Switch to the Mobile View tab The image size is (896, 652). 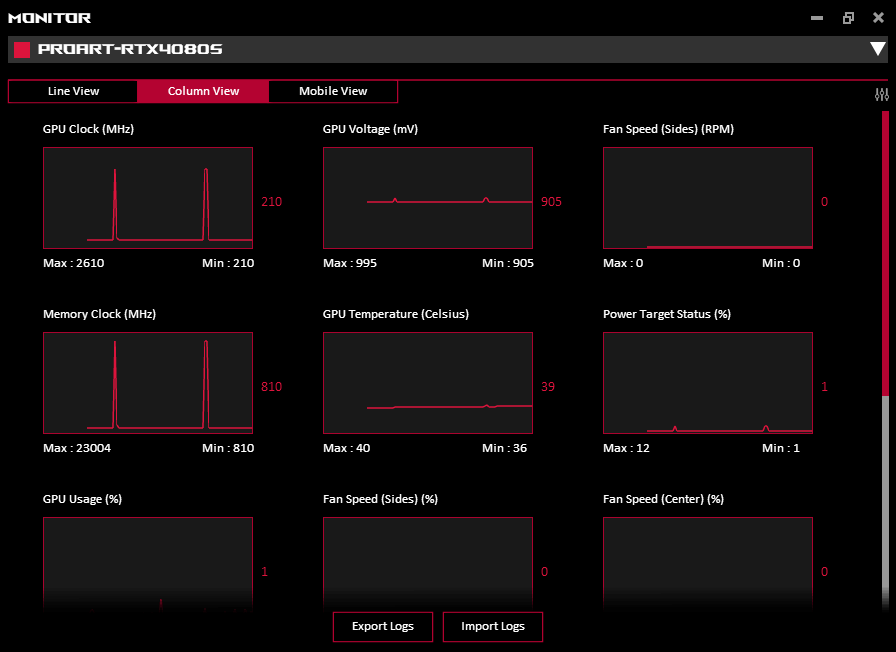point(333,91)
